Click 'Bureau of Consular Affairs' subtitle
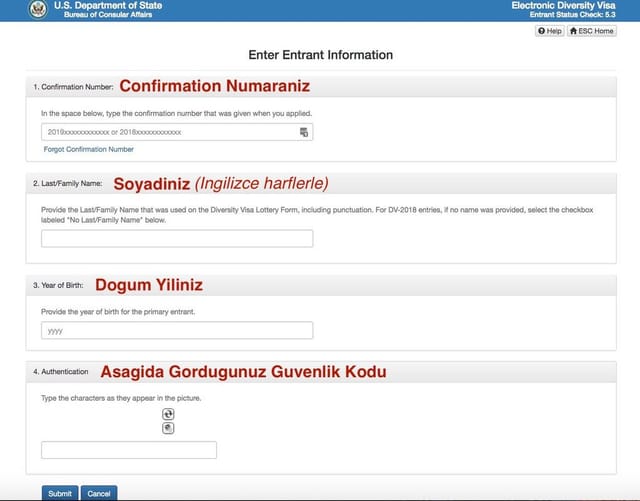This screenshot has height=501, width=640. 108,15
